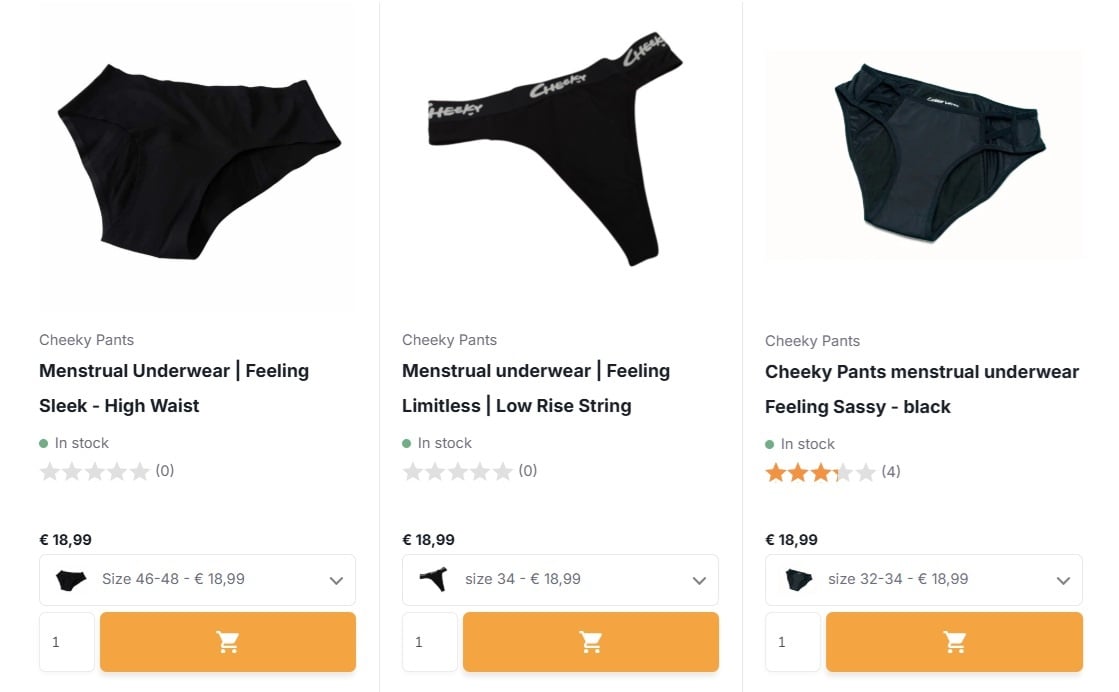Click the Feeling Sleek star rating
This screenshot has height=692, width=1119.
point(95,471)
